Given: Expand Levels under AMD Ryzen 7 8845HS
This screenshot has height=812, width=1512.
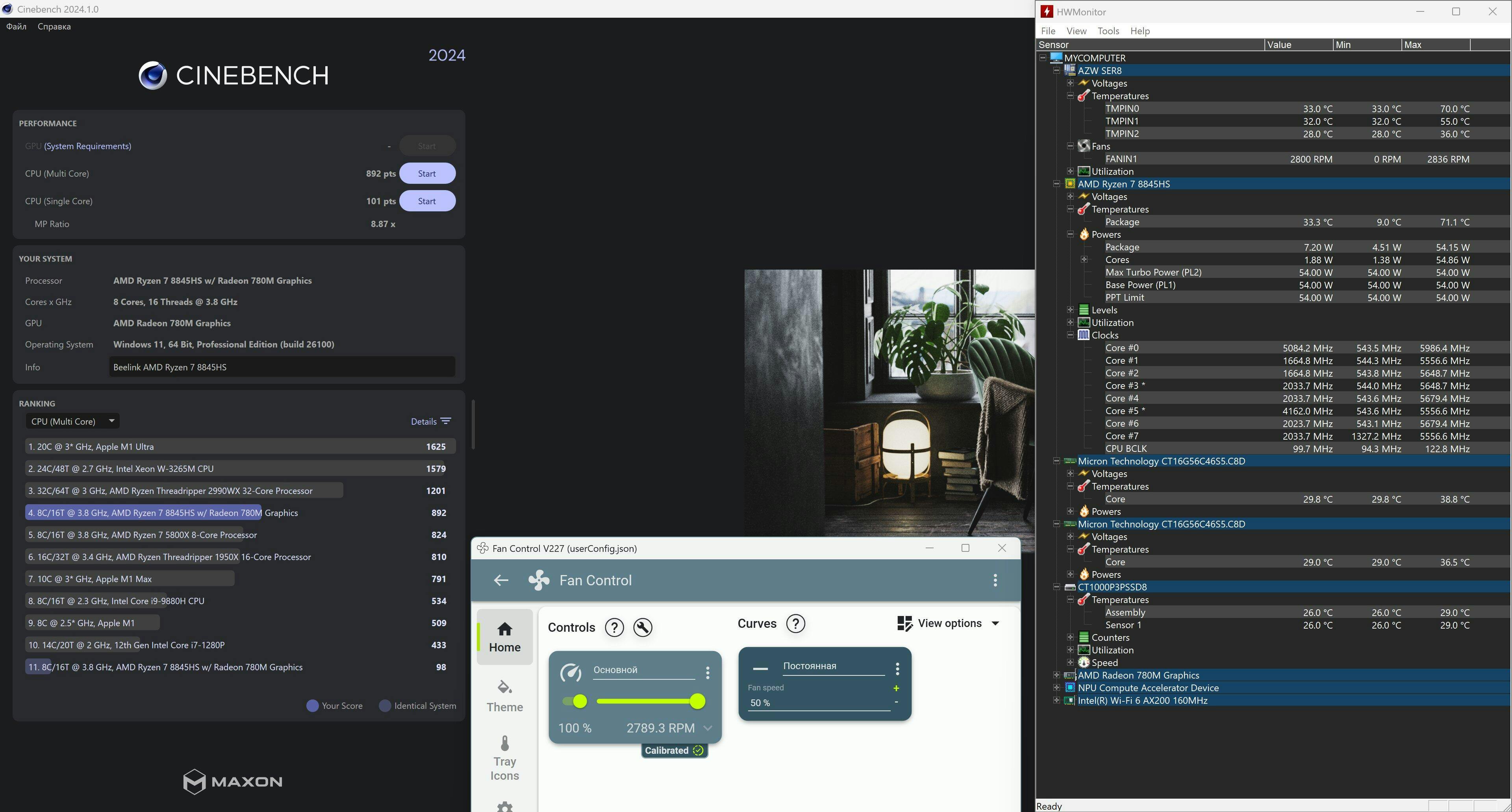Looking at the screenshot, I should 1070,310.
